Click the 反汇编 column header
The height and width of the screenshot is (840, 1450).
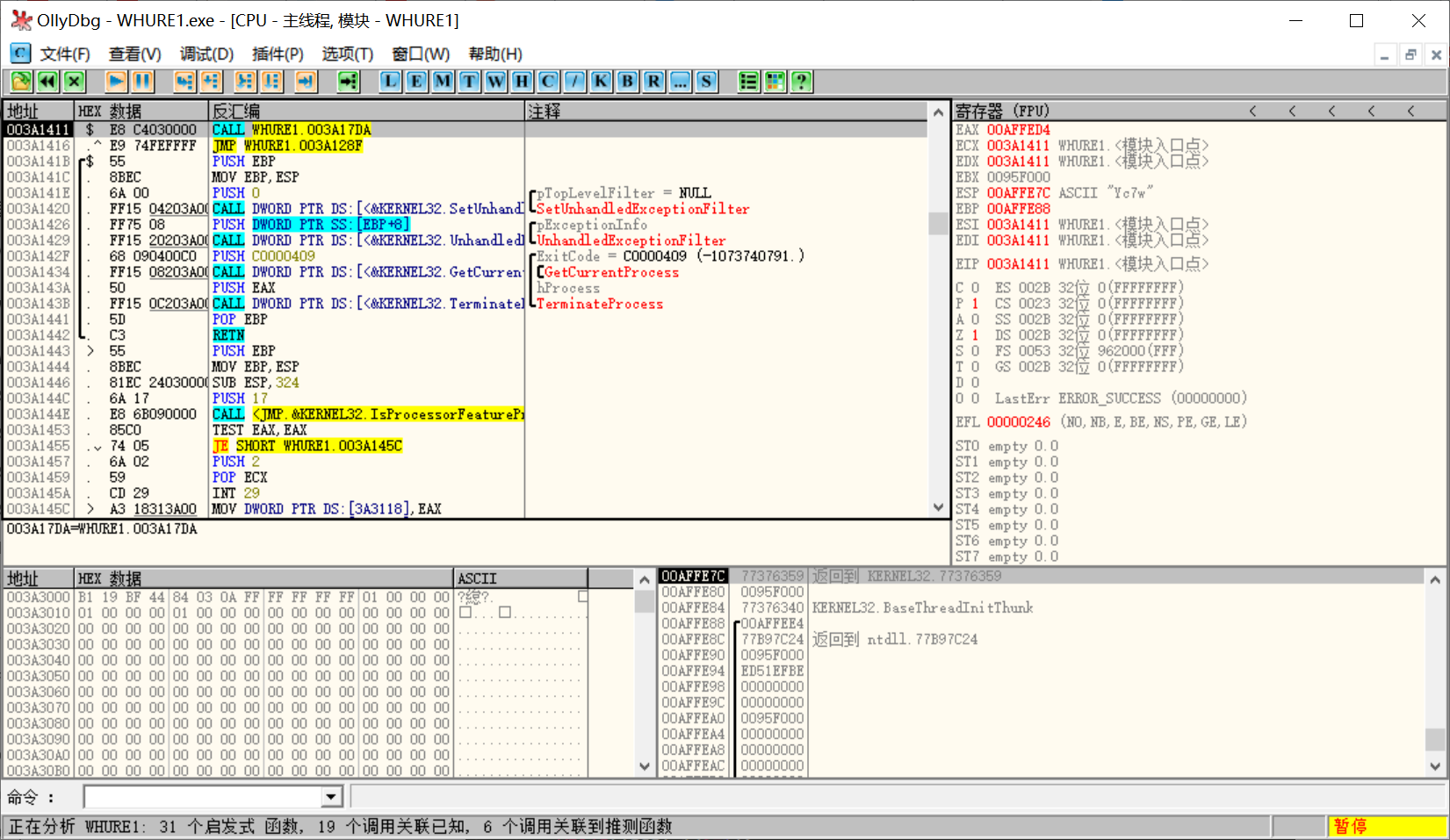click(366, 111)
